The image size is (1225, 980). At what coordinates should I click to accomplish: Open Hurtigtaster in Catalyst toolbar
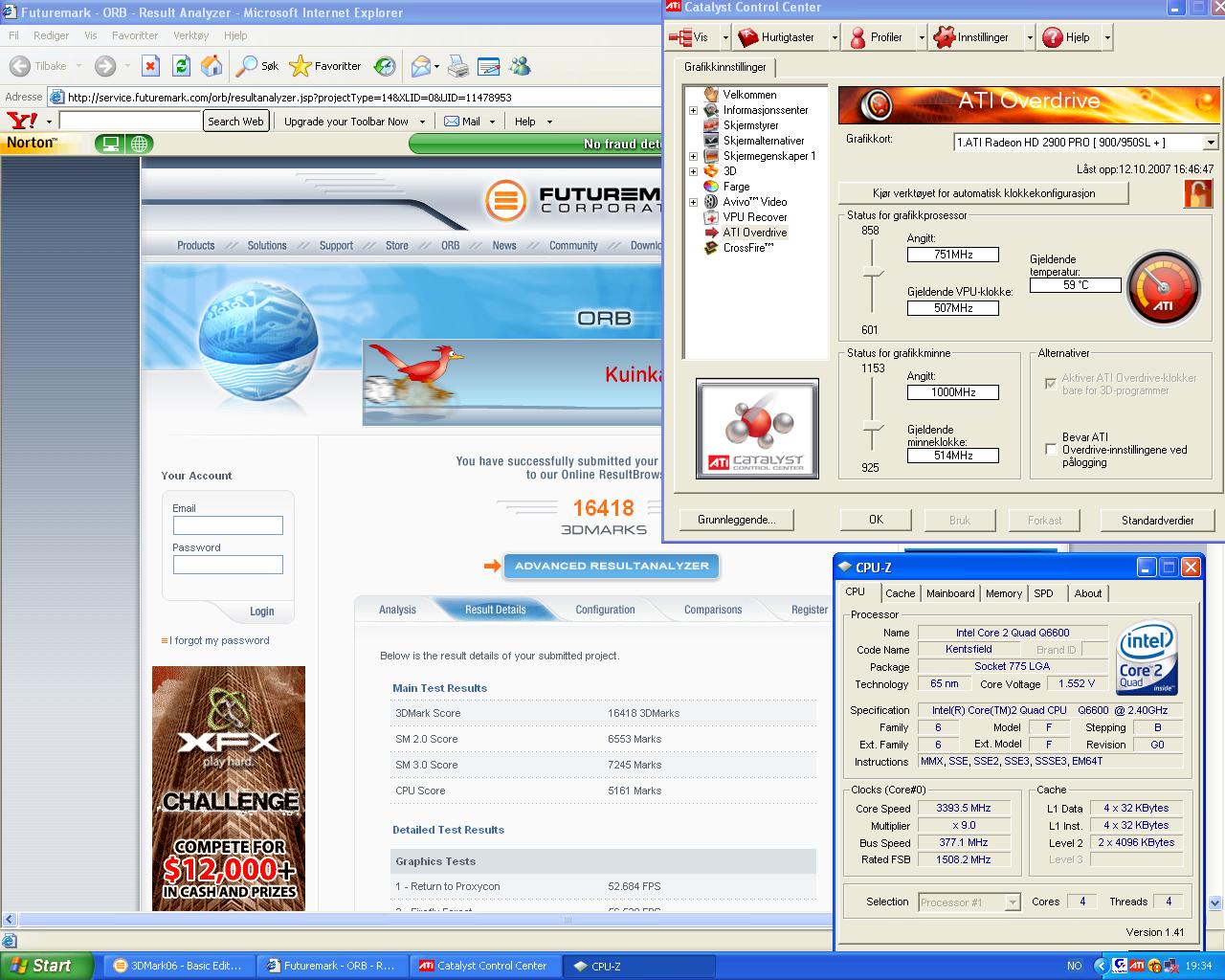pyautogui.click(x=777, y=37)
